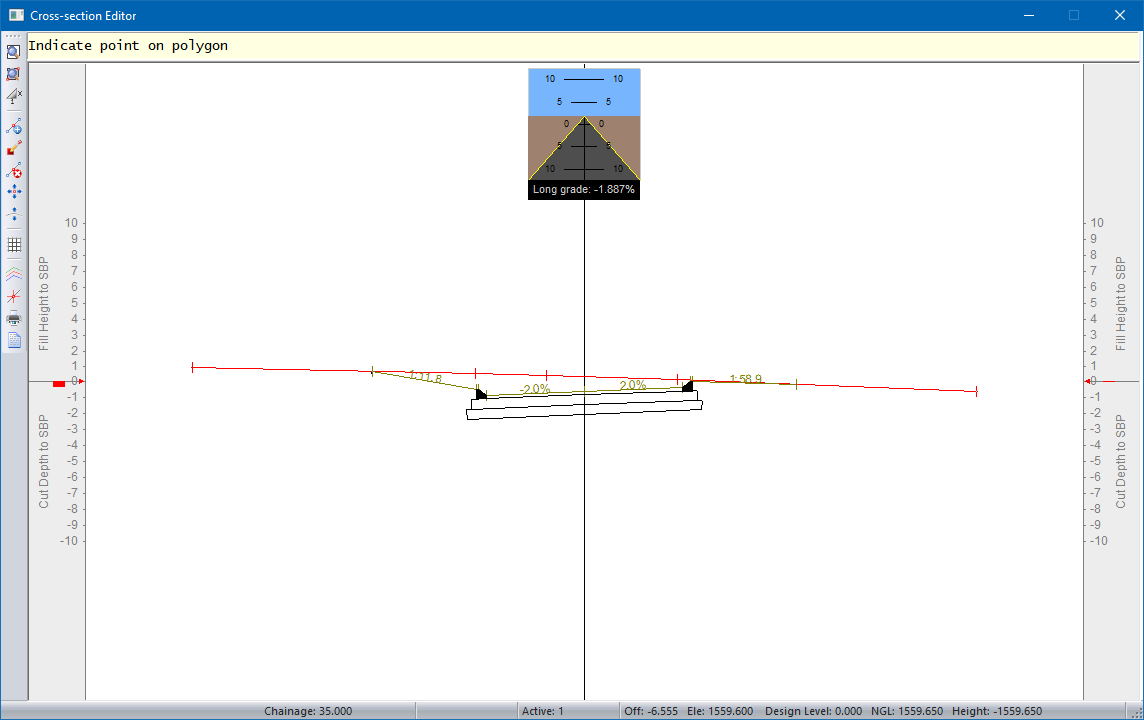Select the delete point tool
The height and width of the screenshot is (720, 1144).
coord(14,171)
